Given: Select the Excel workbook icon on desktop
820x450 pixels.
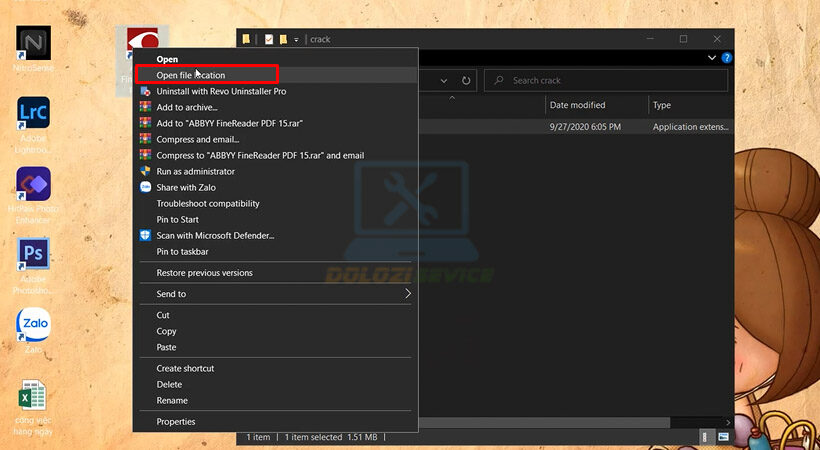Looking at the screenshot, I should pyautogui.click(x=33, y=396).
